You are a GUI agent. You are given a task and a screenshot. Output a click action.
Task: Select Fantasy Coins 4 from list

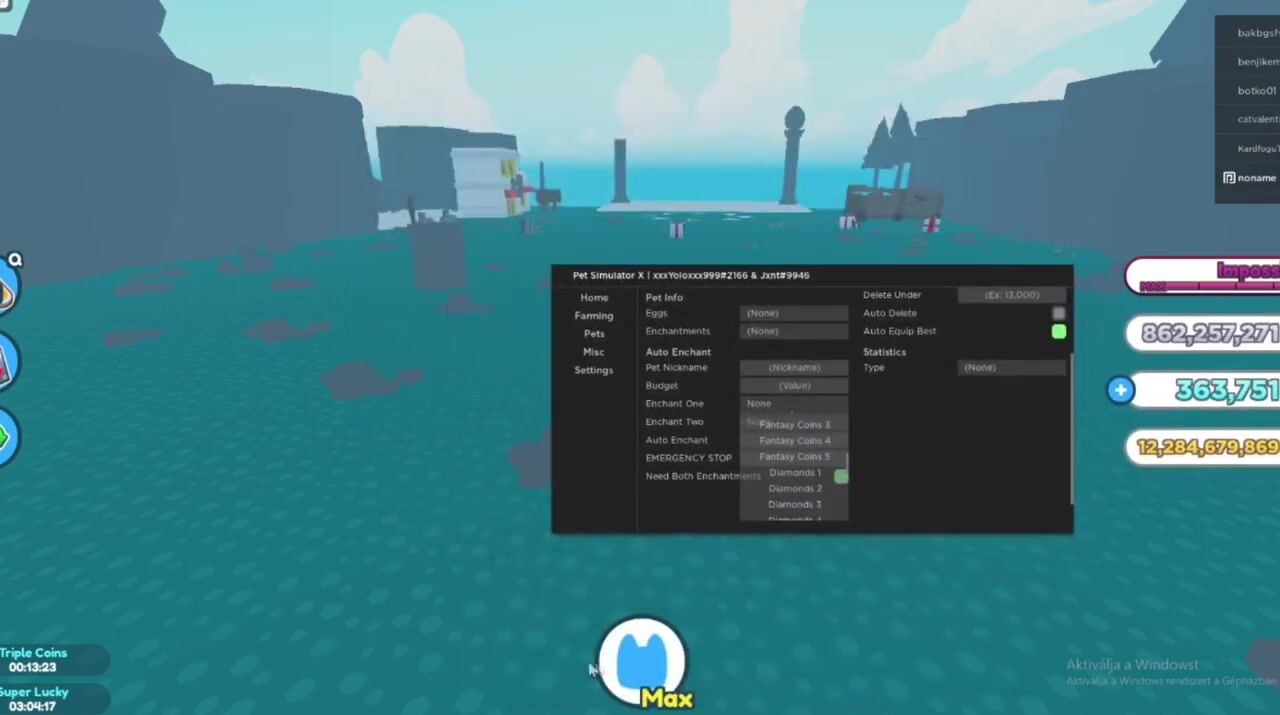coord(794,441)
